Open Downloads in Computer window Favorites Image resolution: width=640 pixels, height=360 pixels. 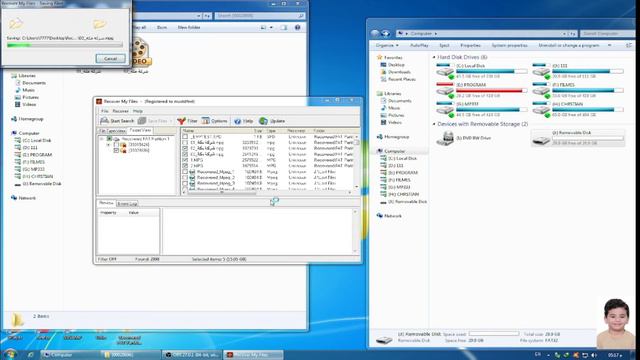pos(396,72)
